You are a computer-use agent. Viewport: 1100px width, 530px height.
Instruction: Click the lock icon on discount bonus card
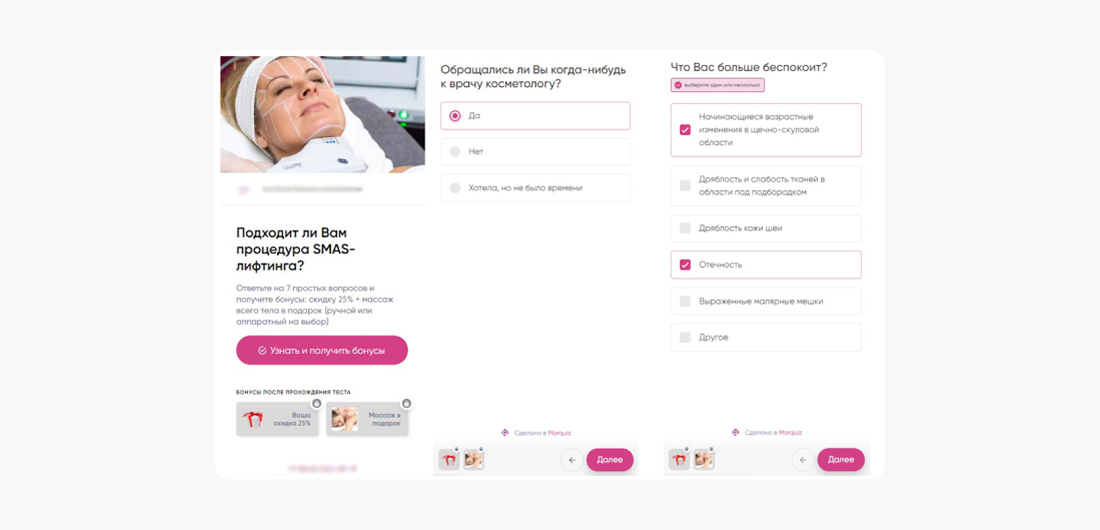coord(316,404)
